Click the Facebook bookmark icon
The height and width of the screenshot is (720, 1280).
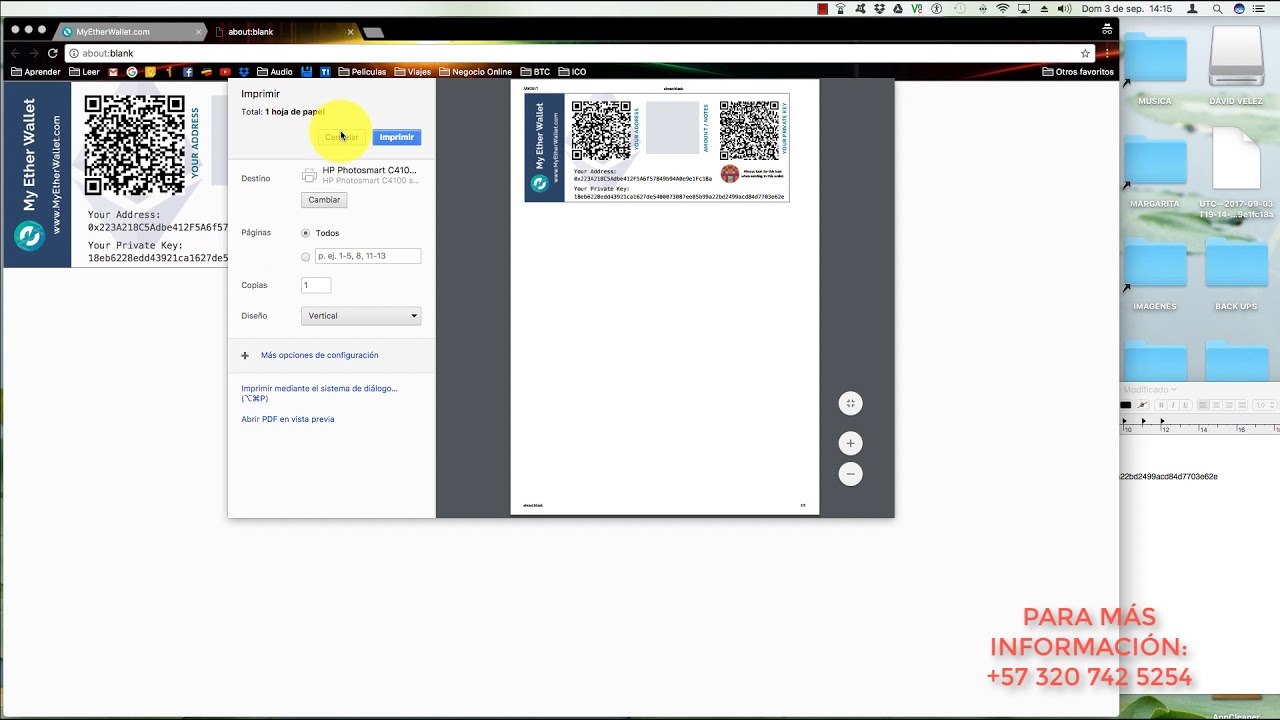point(187,72)
